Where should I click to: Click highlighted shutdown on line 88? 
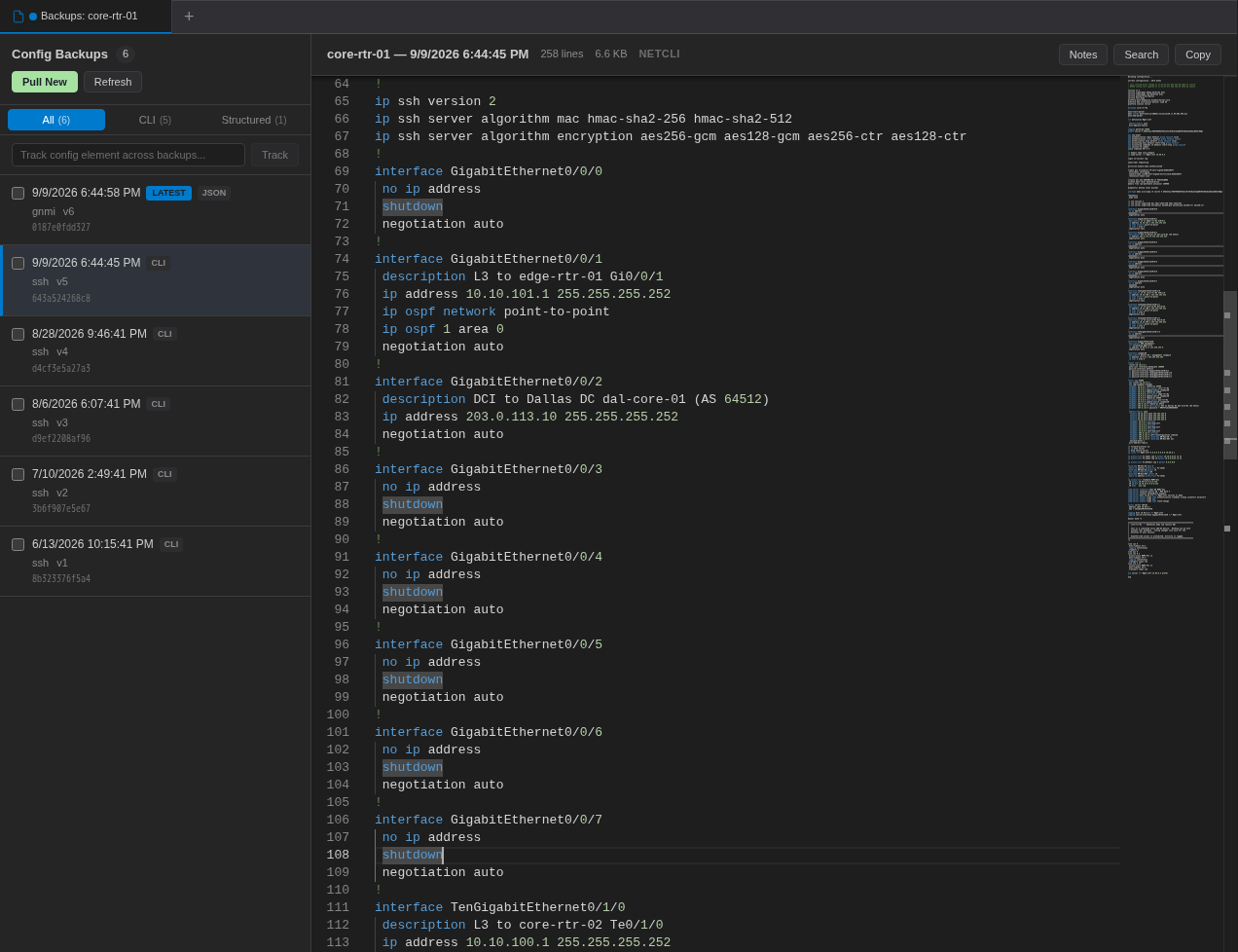click(413, 504)
